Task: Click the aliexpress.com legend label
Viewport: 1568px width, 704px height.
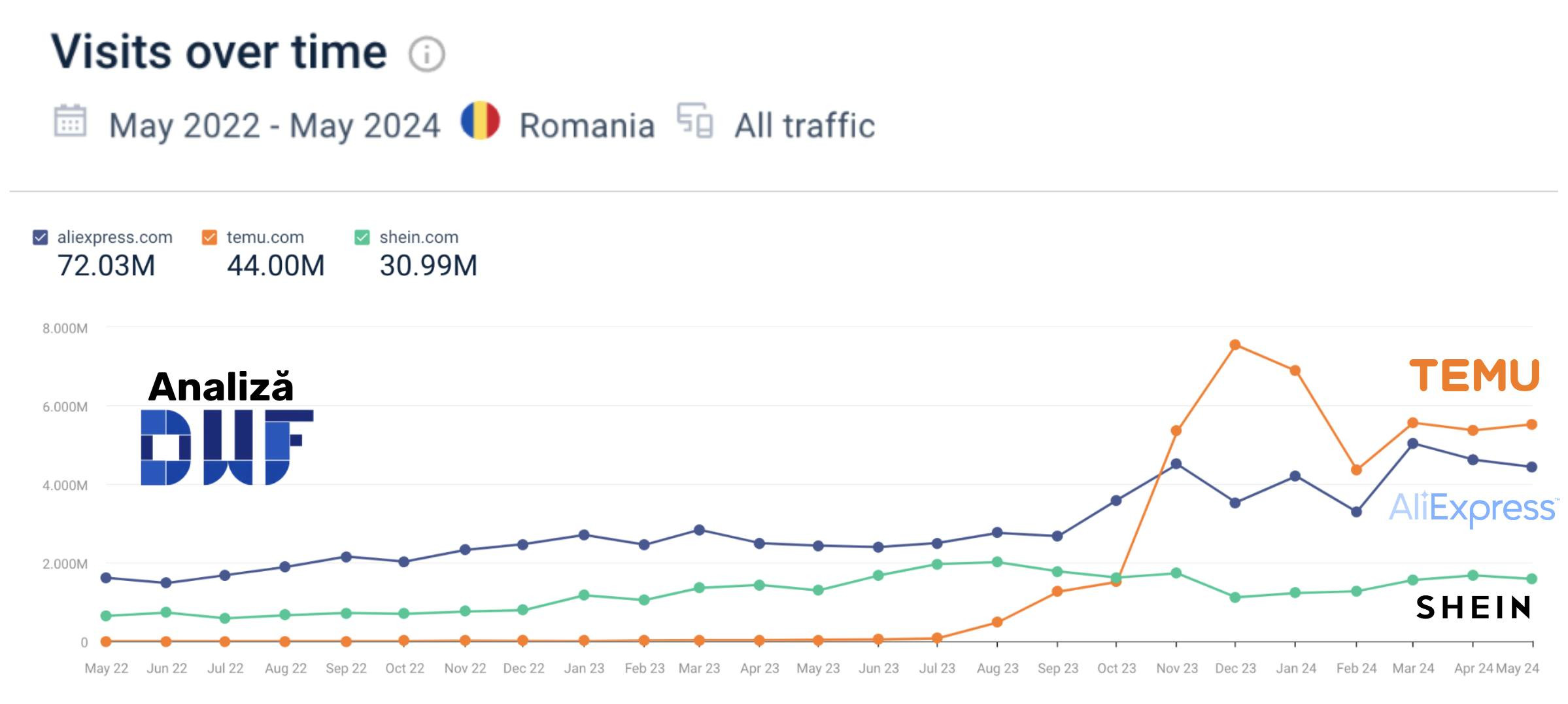Action: (x=115, y=238)
